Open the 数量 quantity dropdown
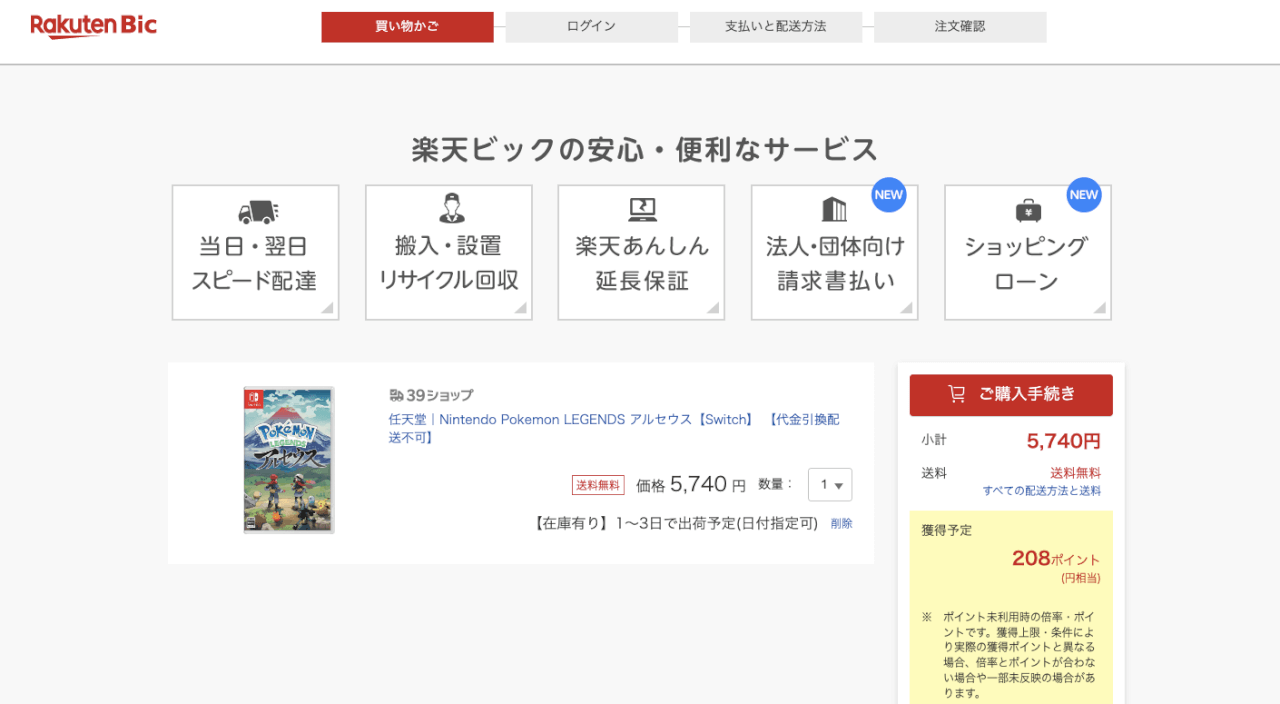 pos(830,485)
